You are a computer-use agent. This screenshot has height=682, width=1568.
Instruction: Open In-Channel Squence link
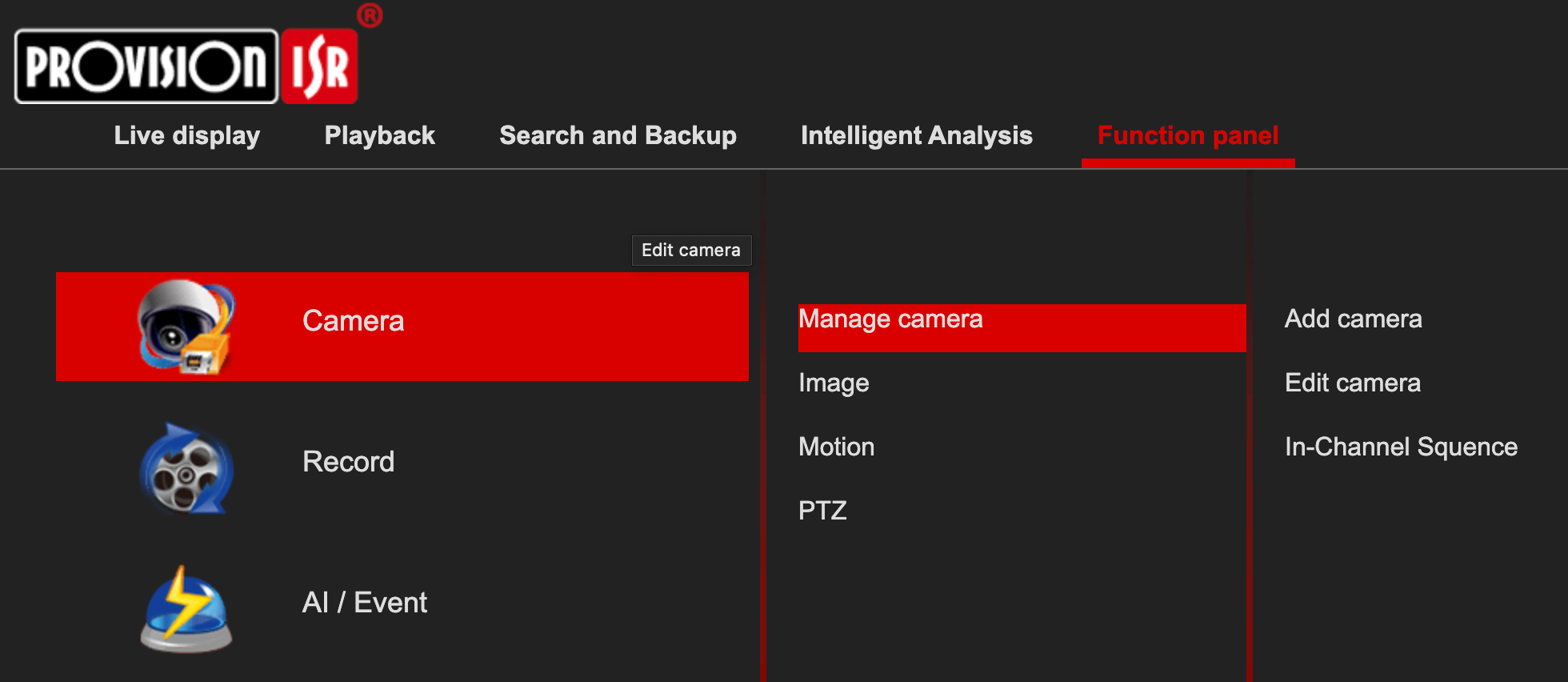click(1400, 447)
